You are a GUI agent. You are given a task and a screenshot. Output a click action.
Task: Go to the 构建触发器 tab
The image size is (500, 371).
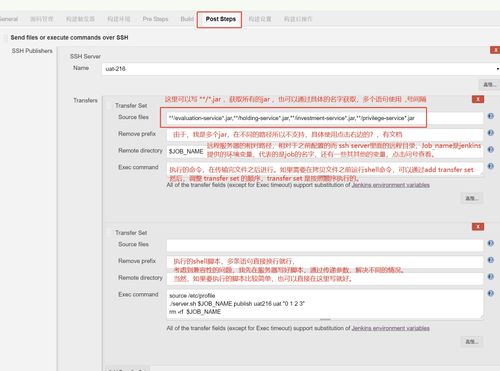pos(80,19)
